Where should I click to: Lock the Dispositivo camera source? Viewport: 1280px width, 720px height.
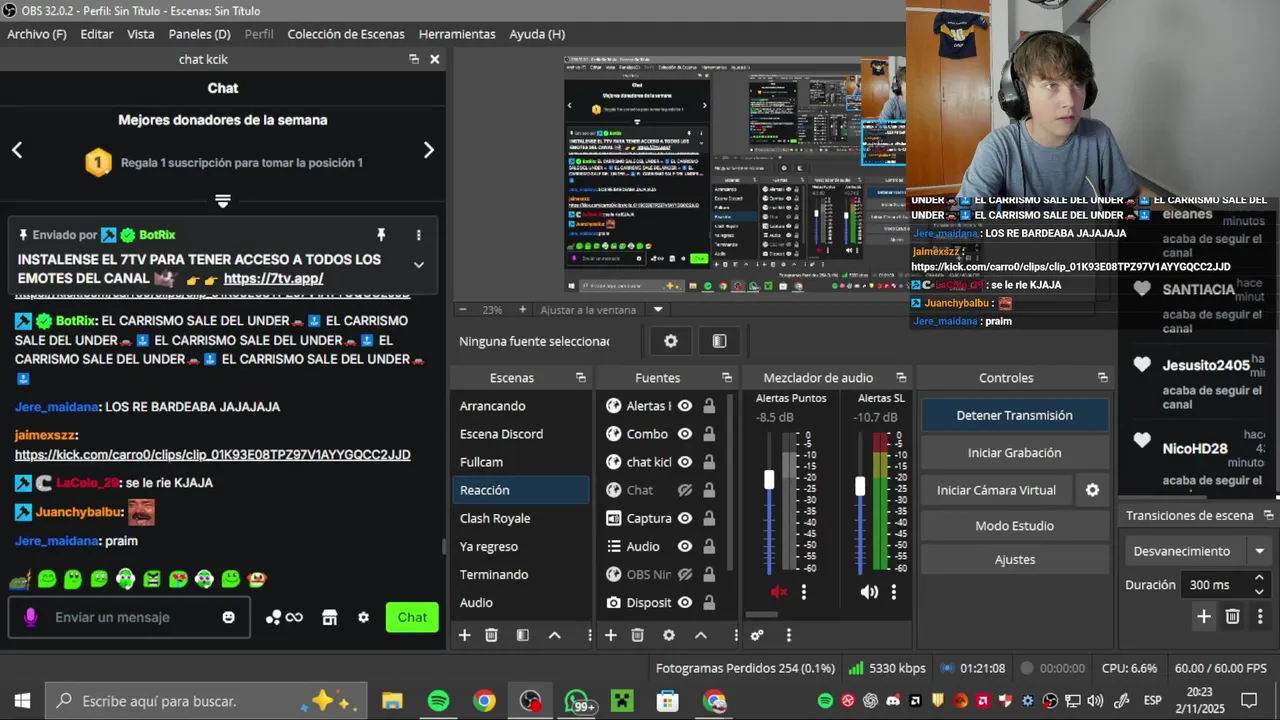[x=709, y=602]
